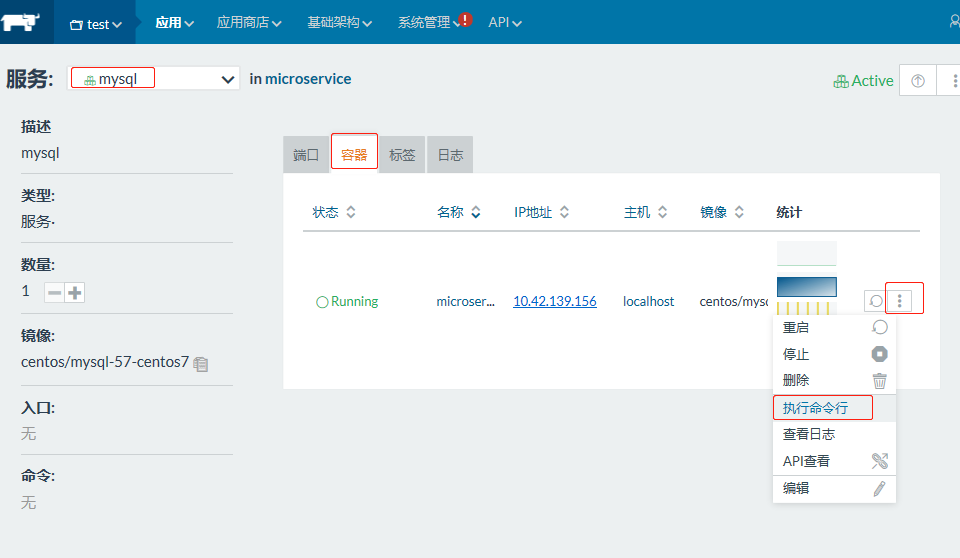960x558 pixels.
Task: Copy the centos/mysql-57-centos7 image name
Action: tap(201, 364)
